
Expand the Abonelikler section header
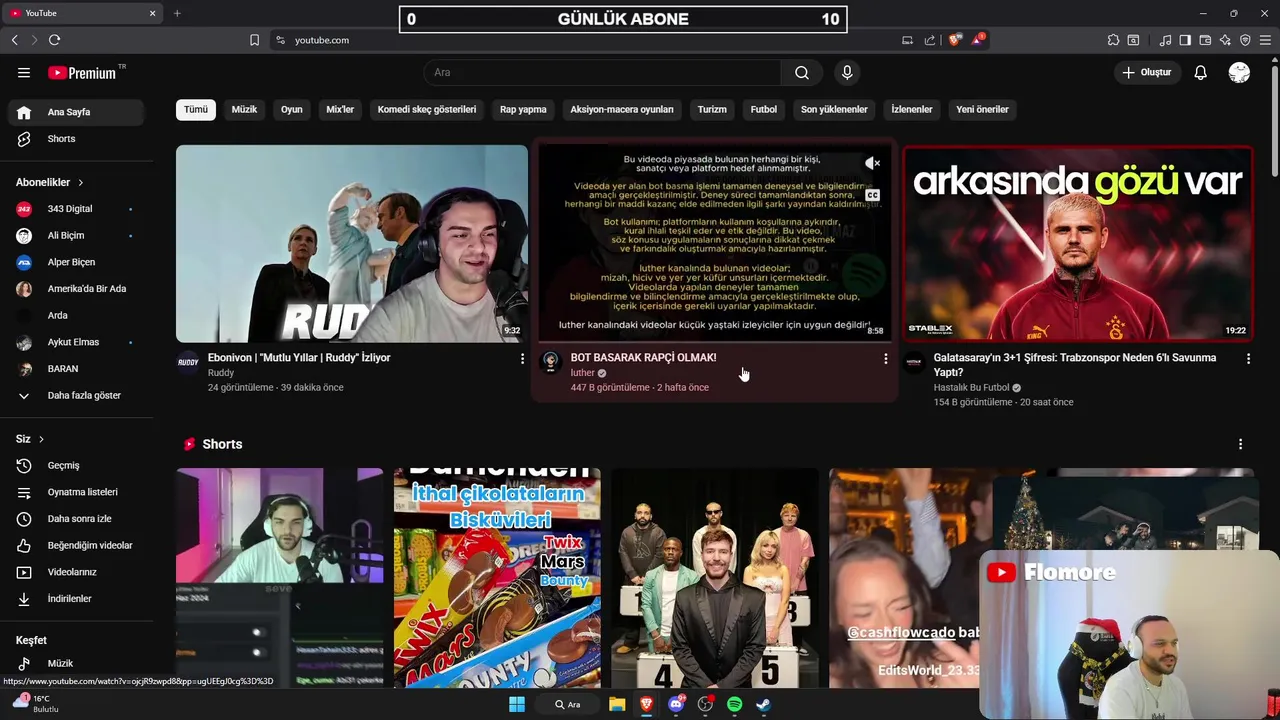pos(50,182)
